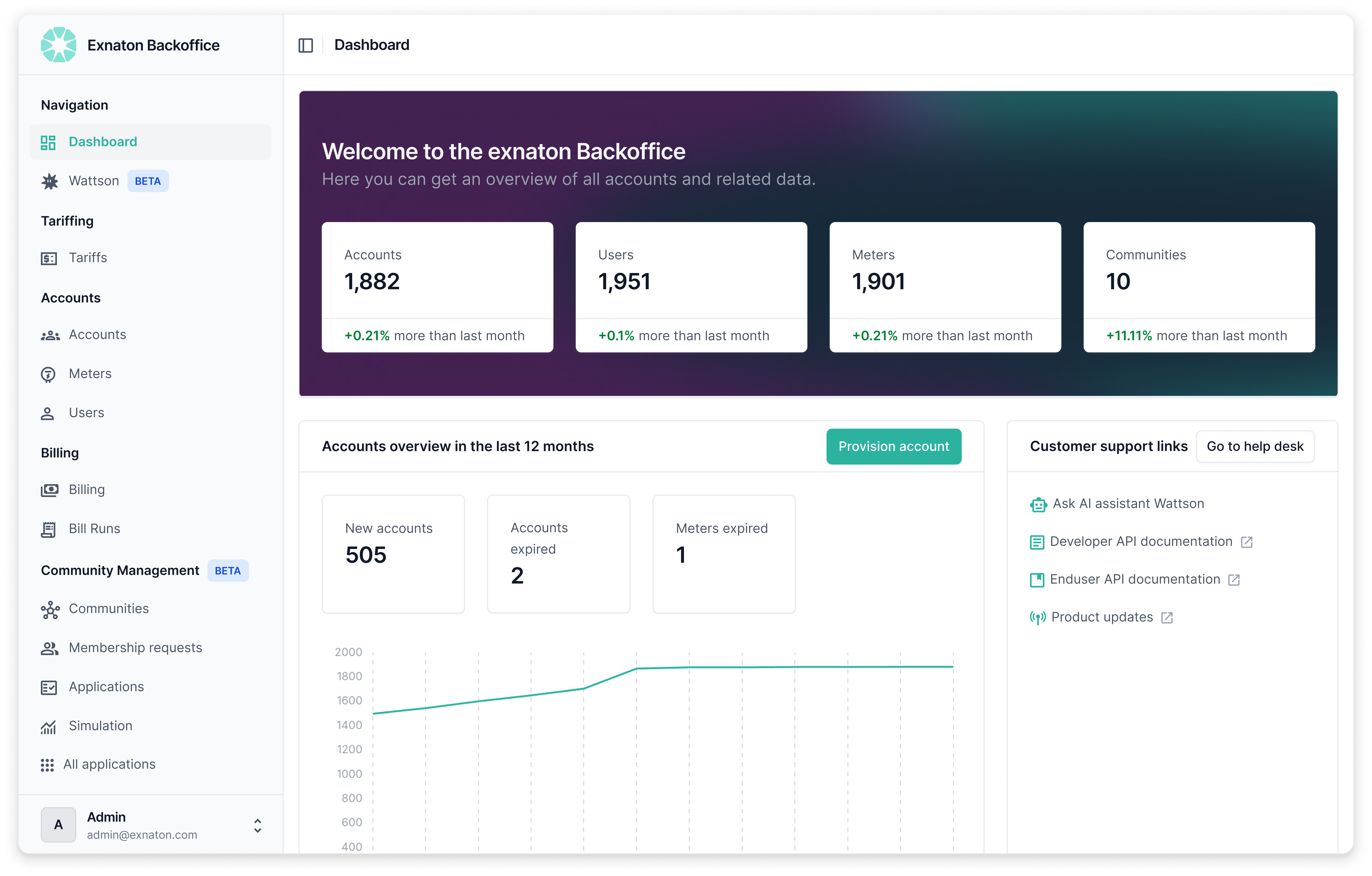Open the Accounts menu item
This screenshot has width=1372, height=876.
(150, 335)
